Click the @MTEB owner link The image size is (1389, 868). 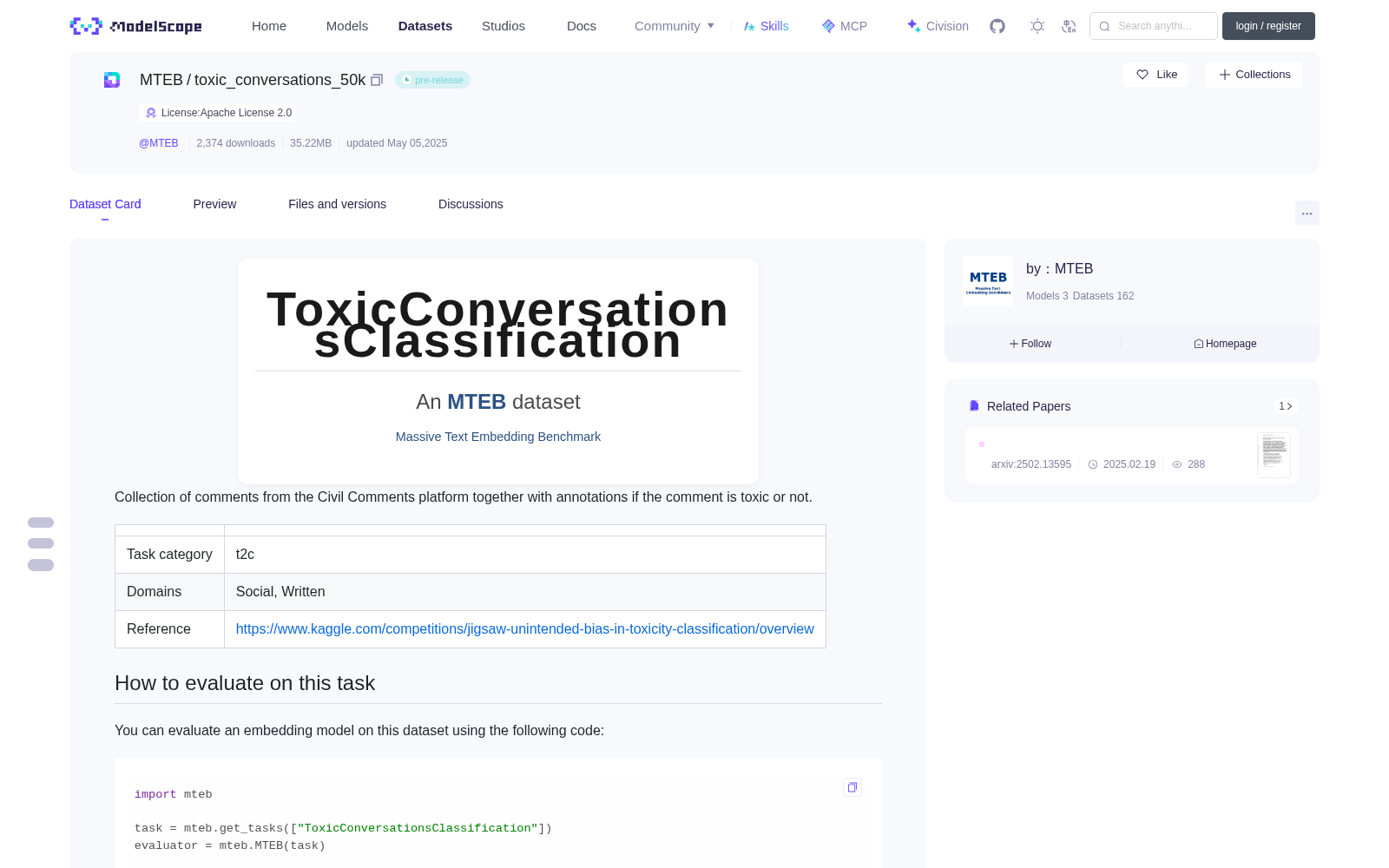(x=159, y=143)
